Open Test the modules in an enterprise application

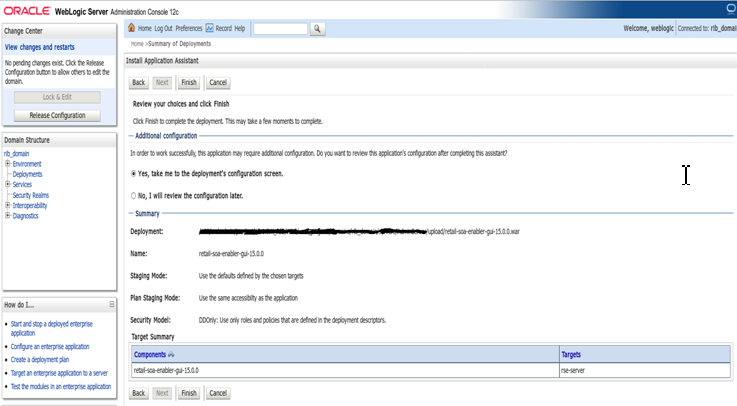(x=61, y=387)
